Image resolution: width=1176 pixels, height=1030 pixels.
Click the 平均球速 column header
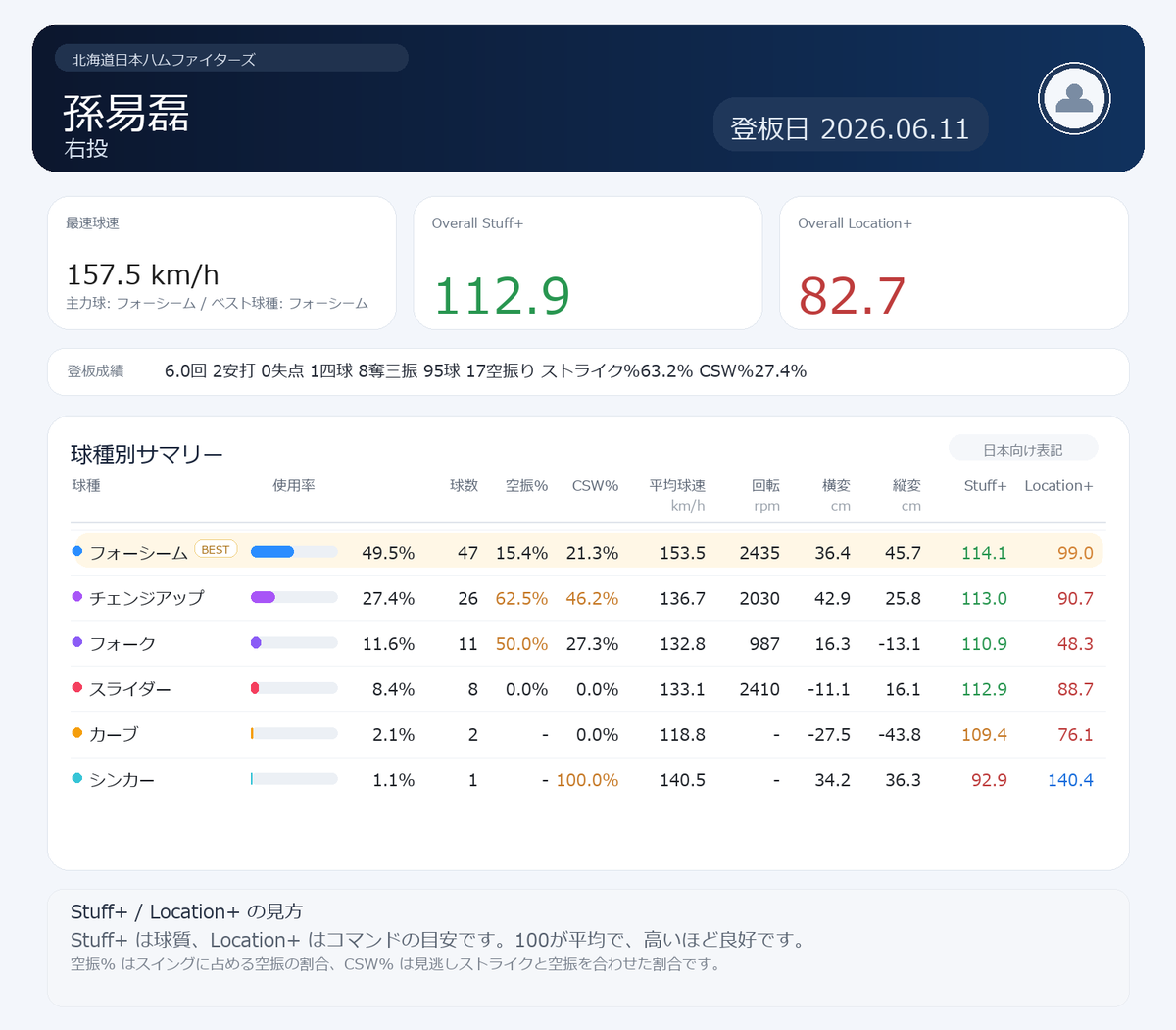pyautogui.click(x=677, y=486)
